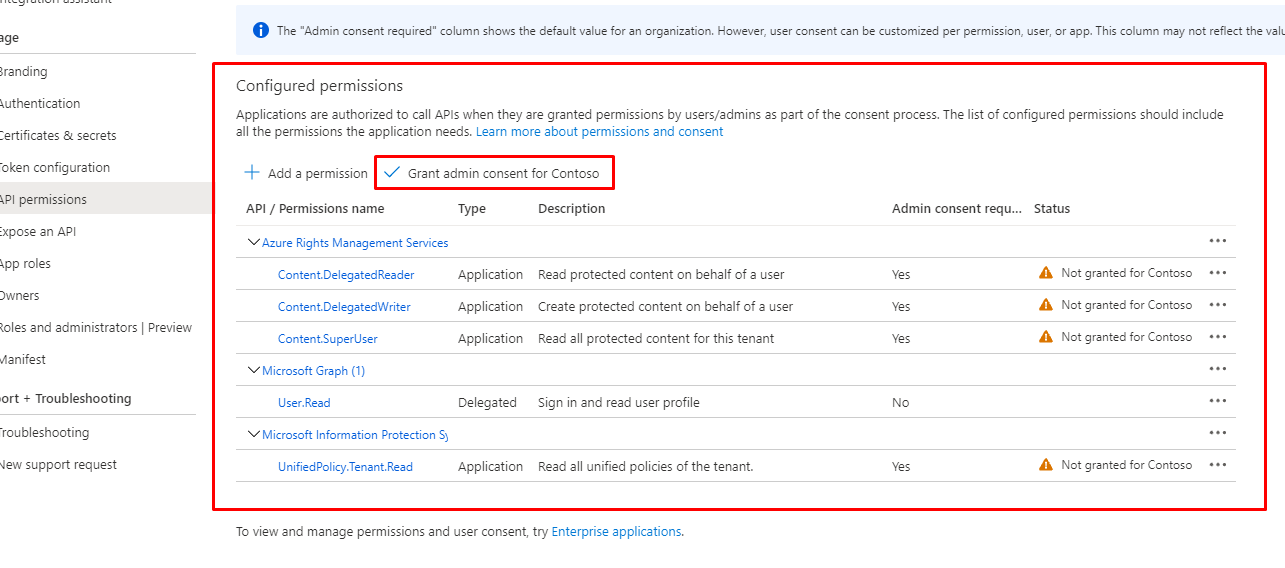The height and width of the screenshot is (568, 1285).
Task: Click the checkmark icon for Grant admin consent
Action: pos(392,173)
